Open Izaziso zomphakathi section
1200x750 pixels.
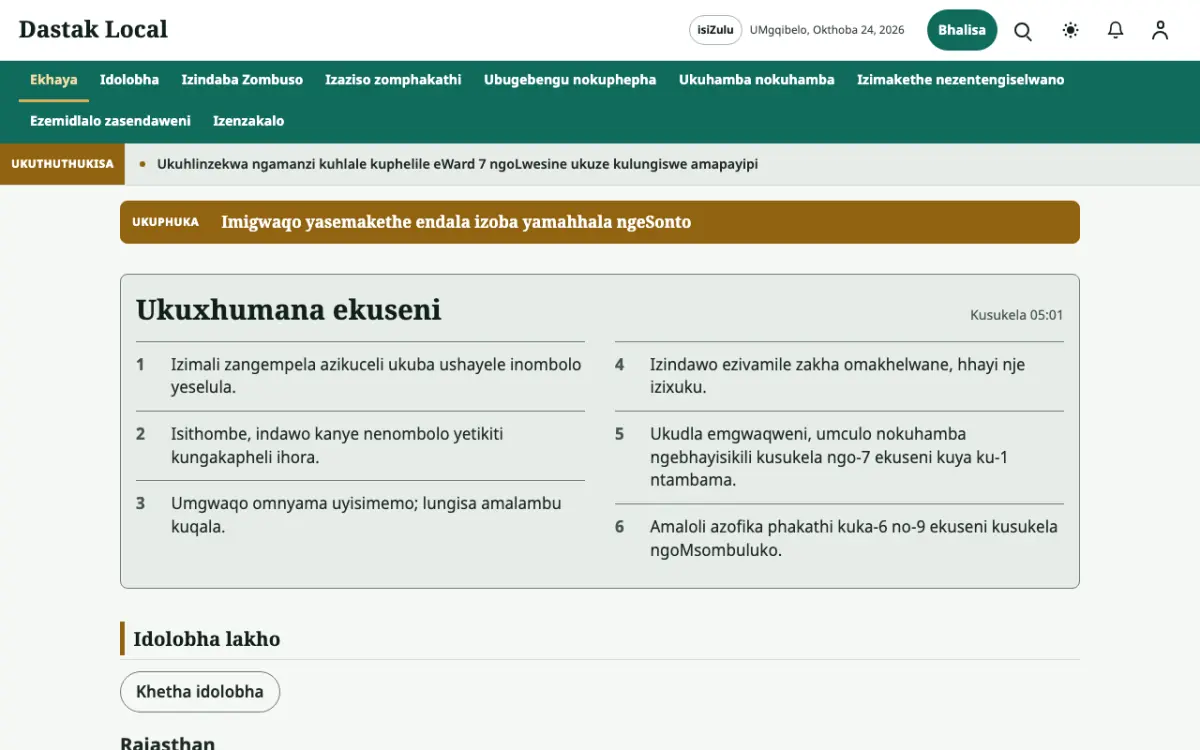coord(393,80)
